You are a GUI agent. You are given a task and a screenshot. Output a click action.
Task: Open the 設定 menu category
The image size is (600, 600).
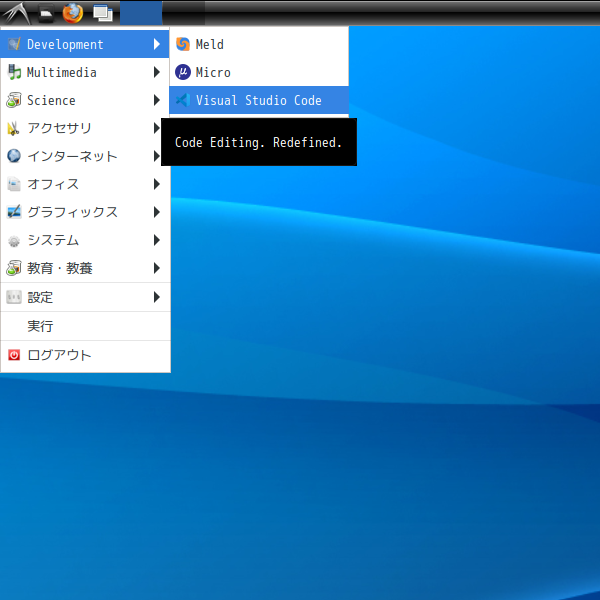point(85,297)
